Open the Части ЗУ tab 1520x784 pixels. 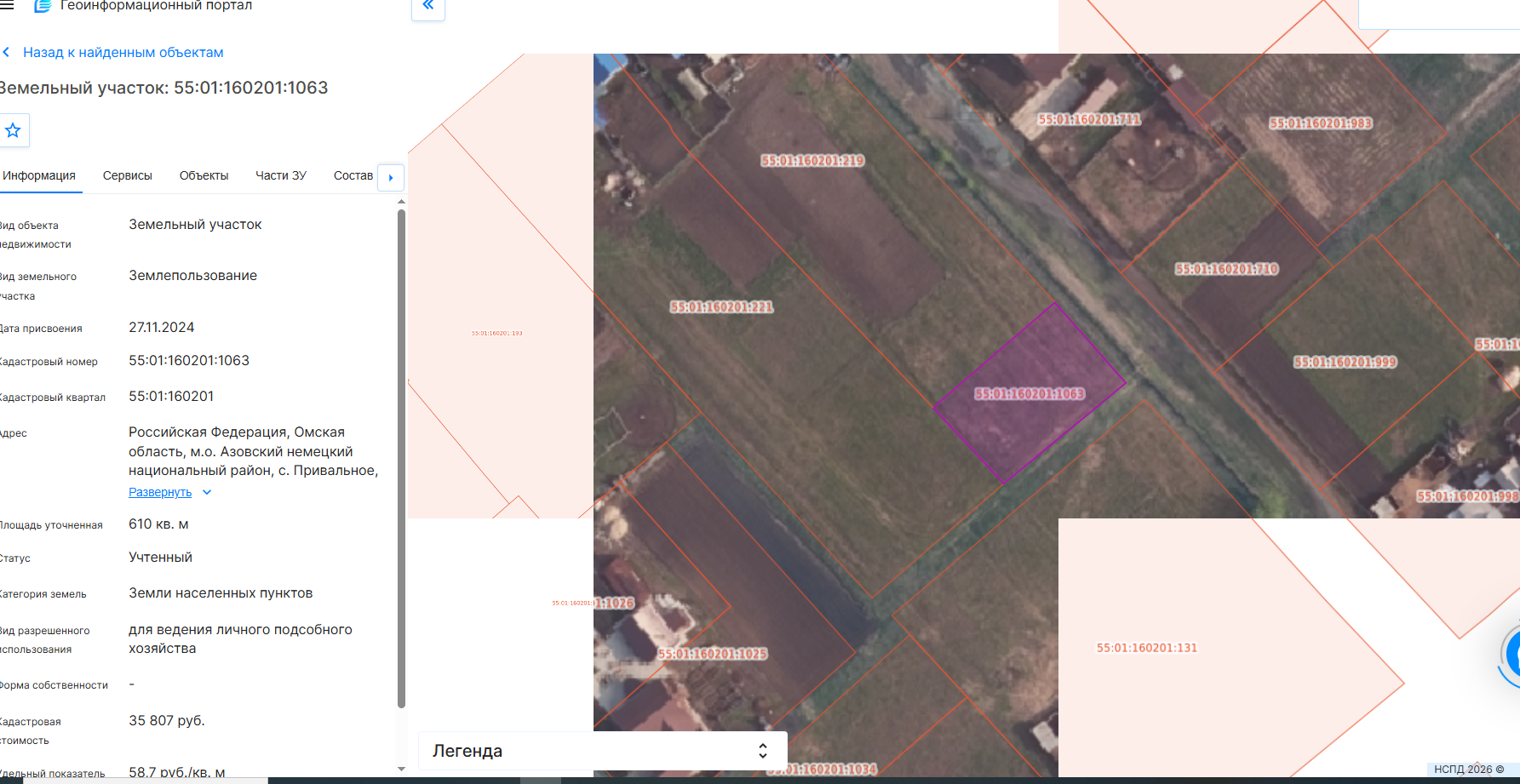point(281,175)
